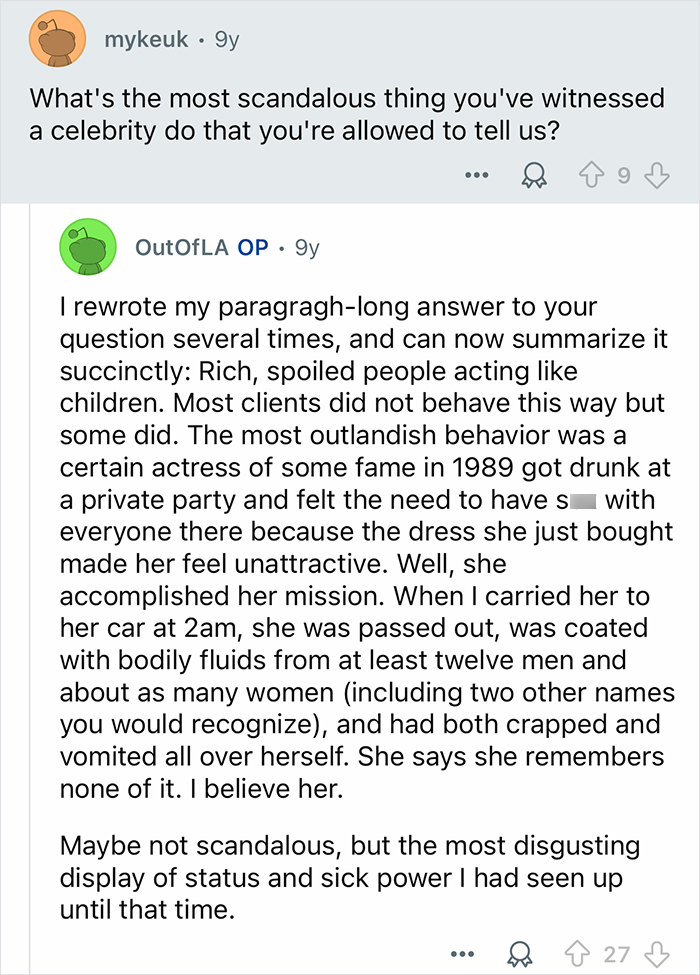The width and height of the screenshot is (700, 975).
Task: Give an award to OutOfLA's comment
Action: point(520,953)
